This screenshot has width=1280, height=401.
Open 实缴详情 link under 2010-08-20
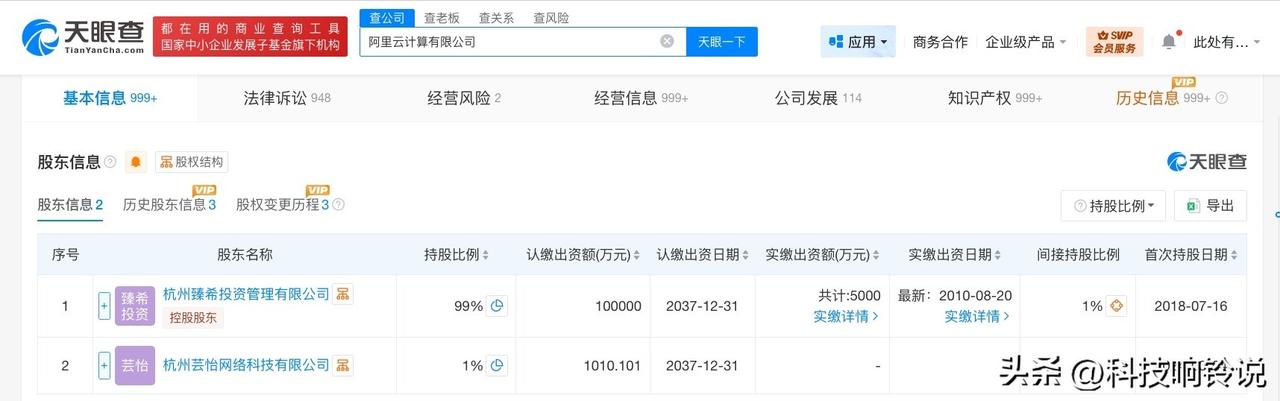coord(978,316)
